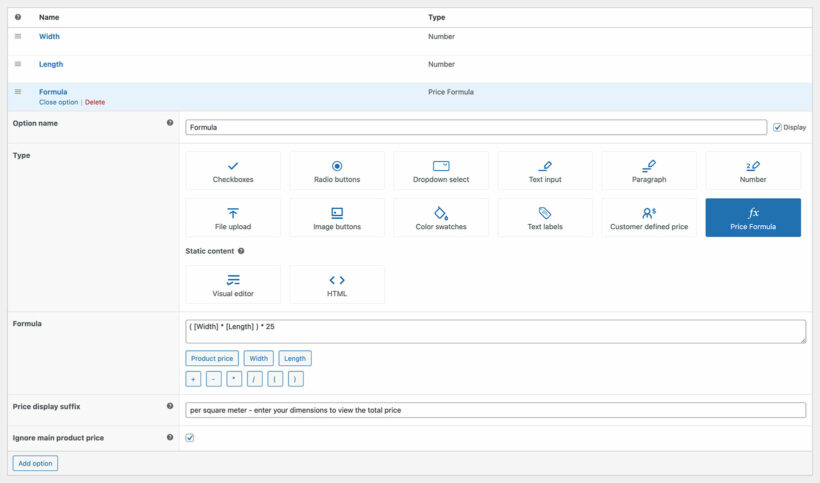Toggle the Display checkbox
820x483 pixels.
point(778,128)
